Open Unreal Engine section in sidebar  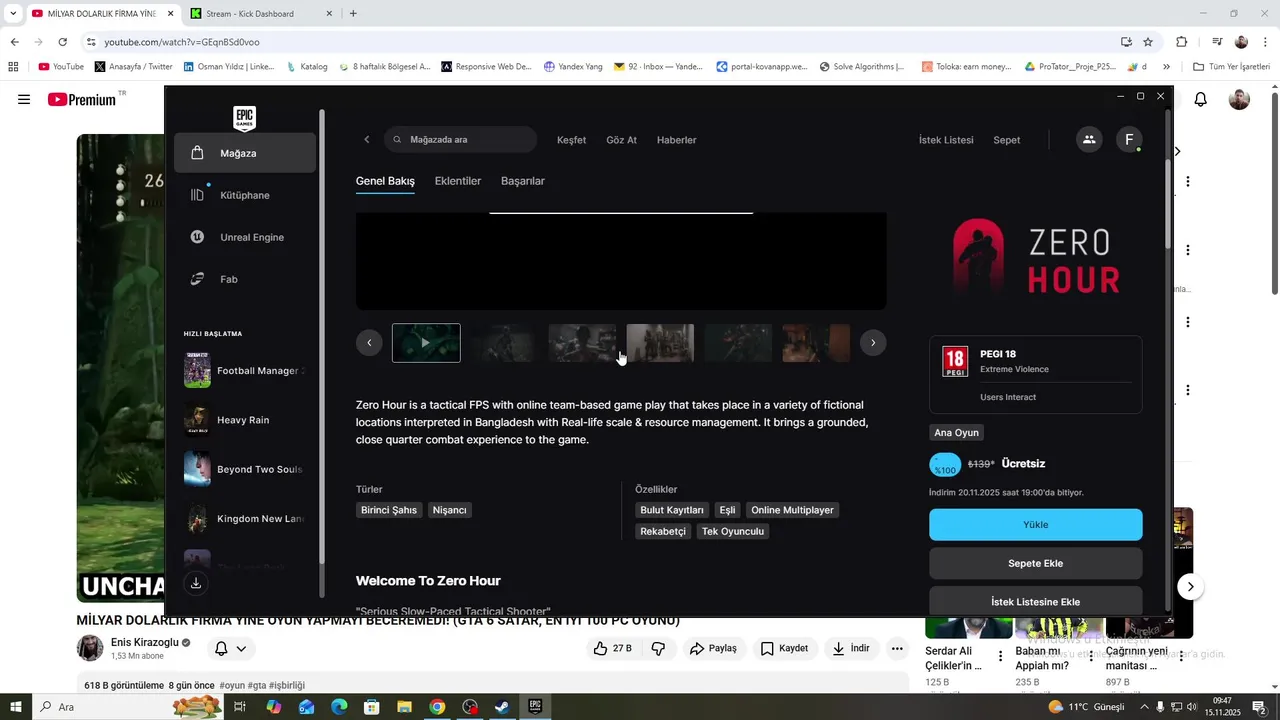(245, 237)
